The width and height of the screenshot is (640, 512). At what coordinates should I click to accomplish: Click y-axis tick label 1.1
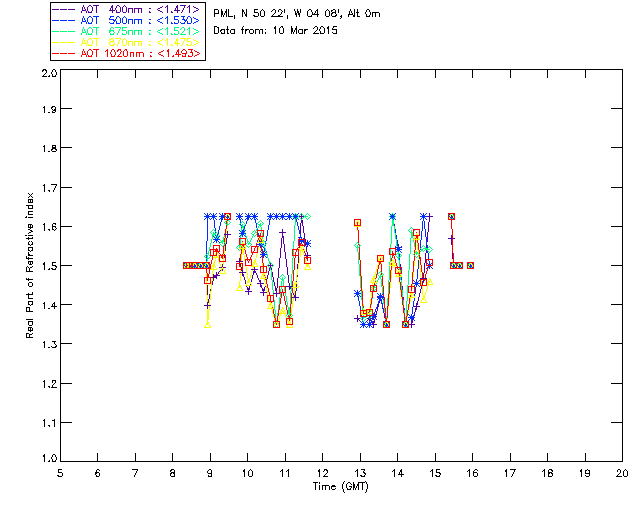pyautogui.click(x=49, y=423)
